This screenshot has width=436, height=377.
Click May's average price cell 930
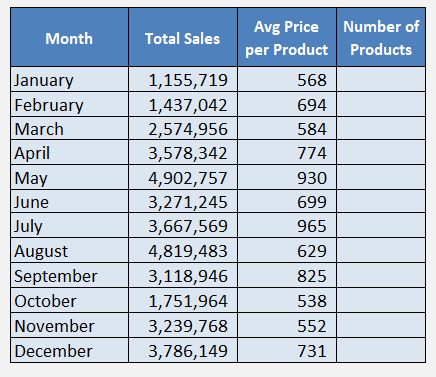click(287, 177)
